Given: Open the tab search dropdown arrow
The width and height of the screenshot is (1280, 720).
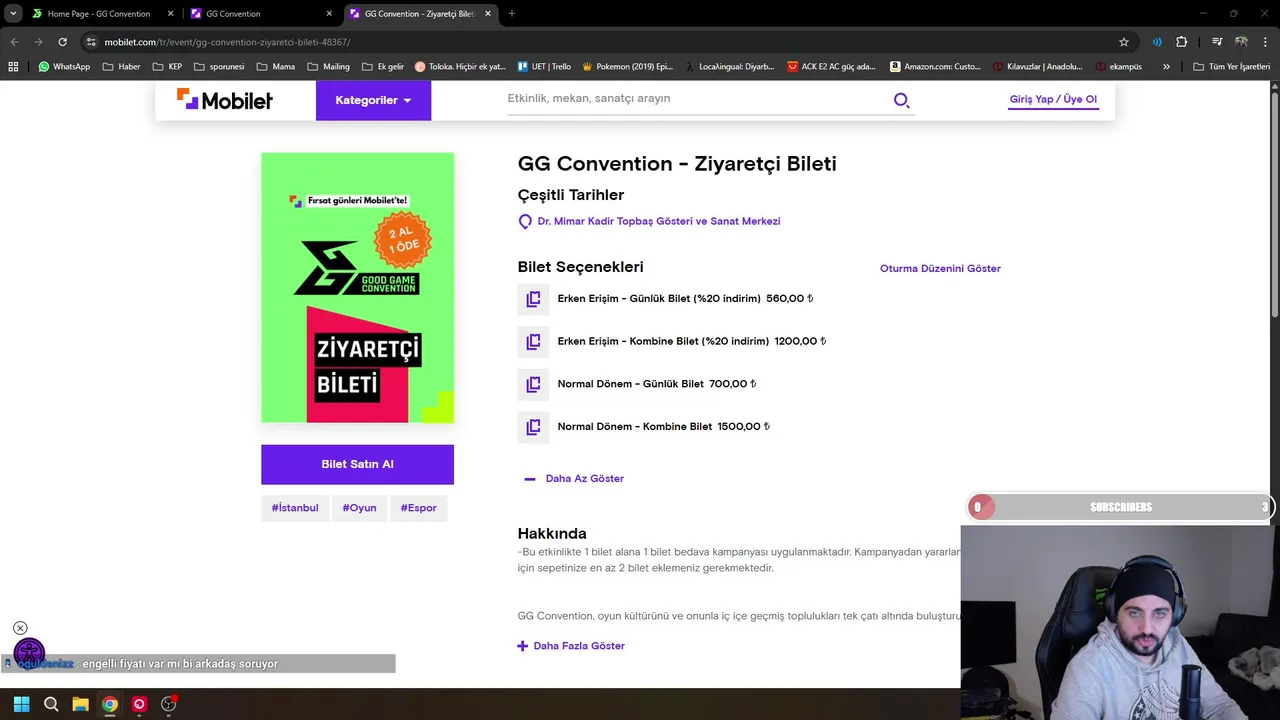Looking at the screenshot, I should pyautogui.click(x=13, y=14).
